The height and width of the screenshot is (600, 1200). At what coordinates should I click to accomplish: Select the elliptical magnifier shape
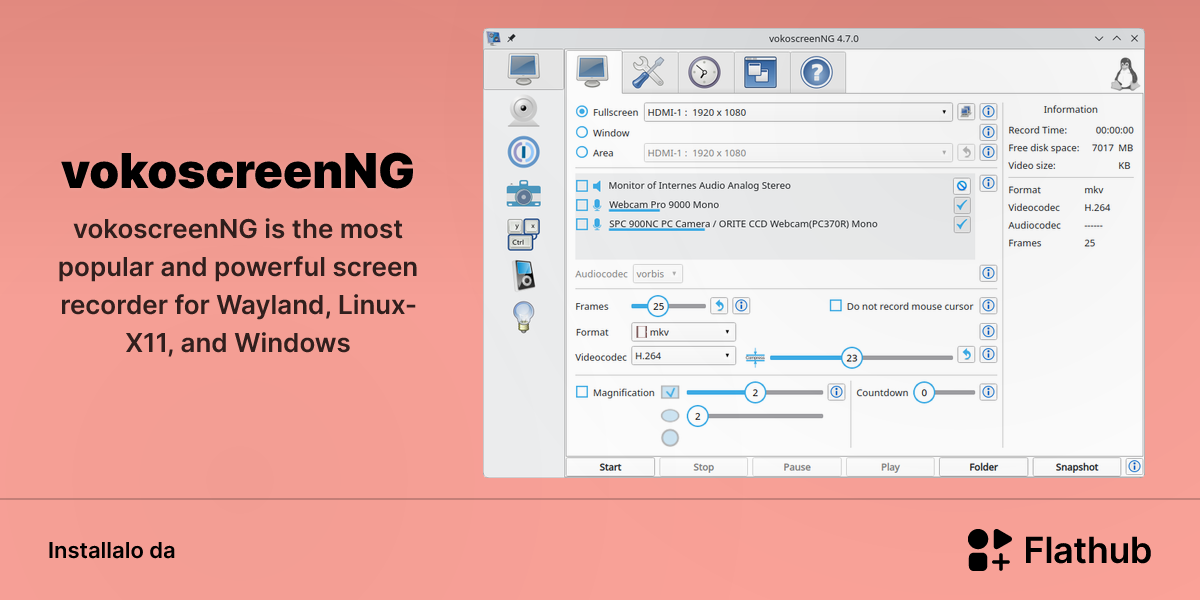tap(670, 415)
